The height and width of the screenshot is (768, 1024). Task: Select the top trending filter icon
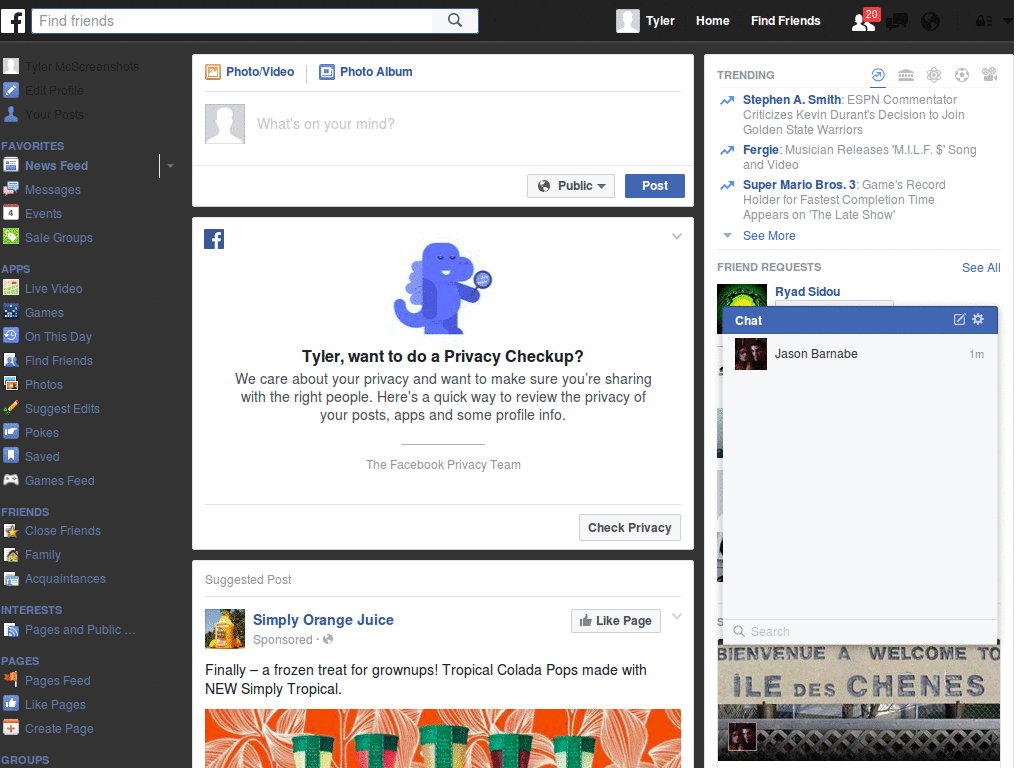click(x=878, y=75)
